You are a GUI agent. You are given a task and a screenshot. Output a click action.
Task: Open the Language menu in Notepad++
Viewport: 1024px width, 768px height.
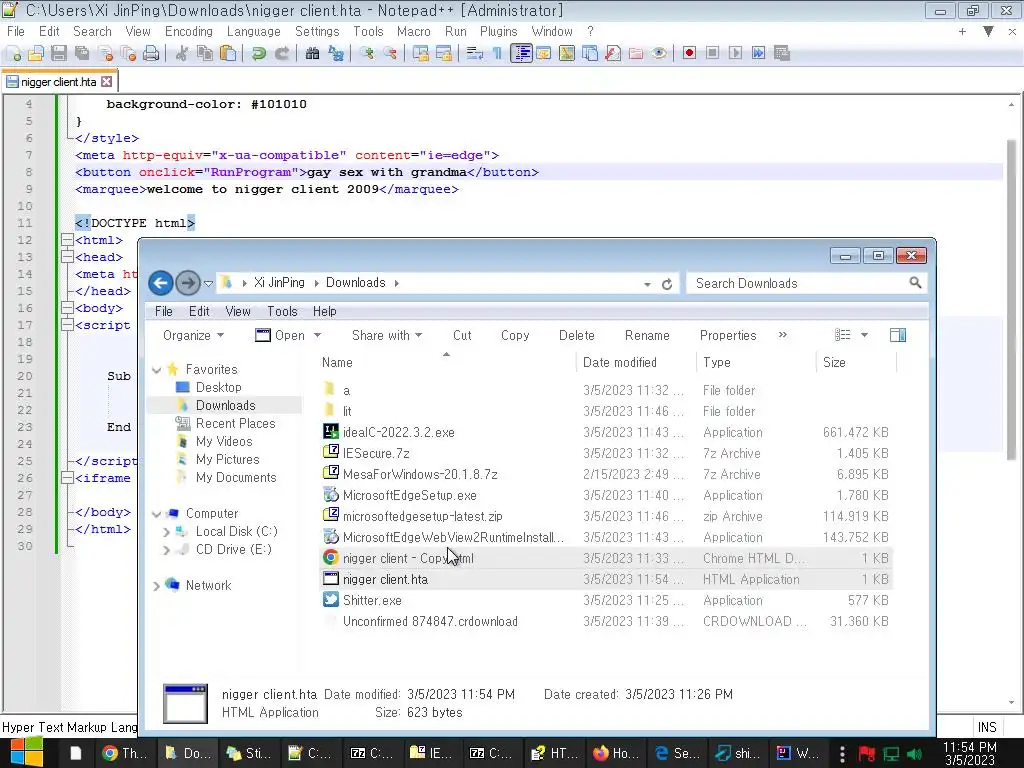[x=253, y=31]
